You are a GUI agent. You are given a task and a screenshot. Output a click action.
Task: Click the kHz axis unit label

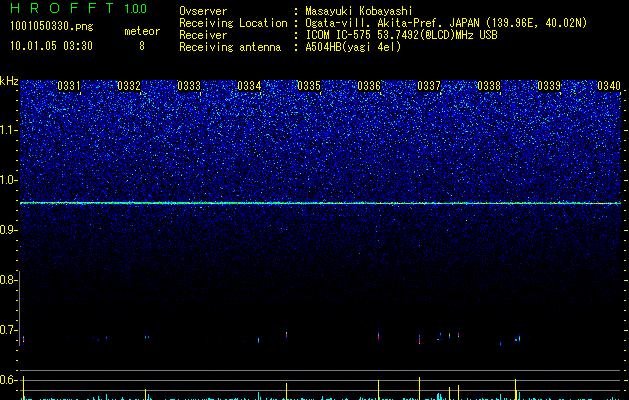[9, 81]
